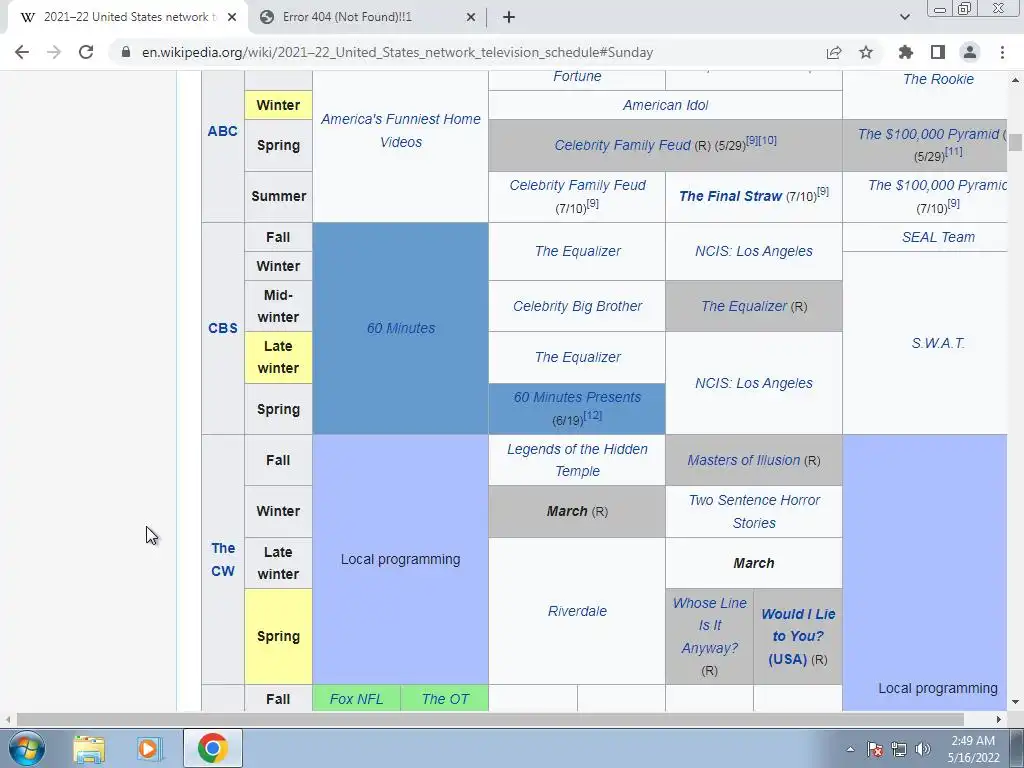
Task: Show hidden system tray icons
Action: [850, 749]
